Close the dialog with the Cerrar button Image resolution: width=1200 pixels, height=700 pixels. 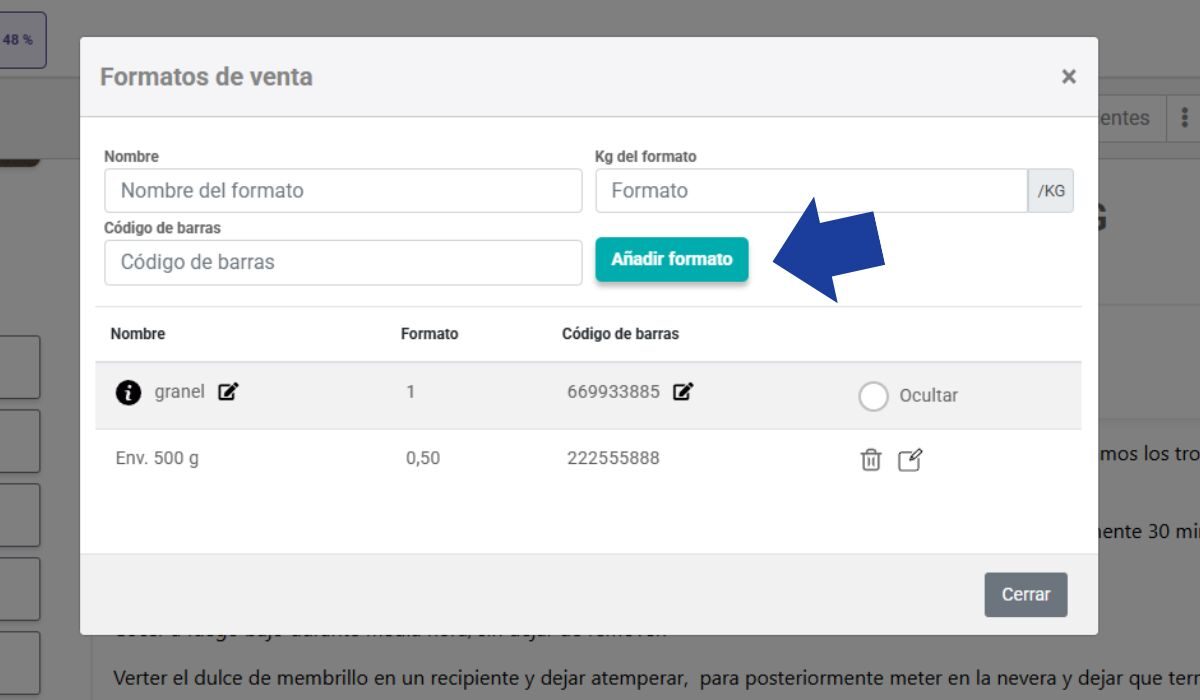pyautogui.click(x=1026, y=593)
